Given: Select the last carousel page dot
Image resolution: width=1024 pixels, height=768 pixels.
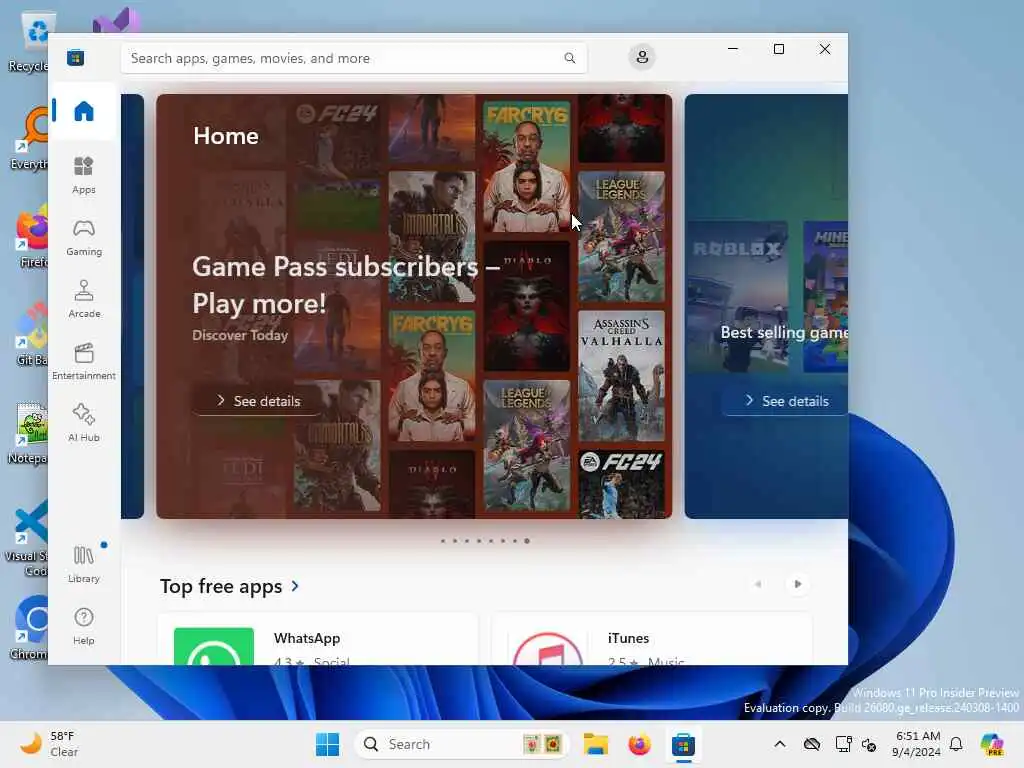Looking at the screenshot, I should (x=527, y=541).
